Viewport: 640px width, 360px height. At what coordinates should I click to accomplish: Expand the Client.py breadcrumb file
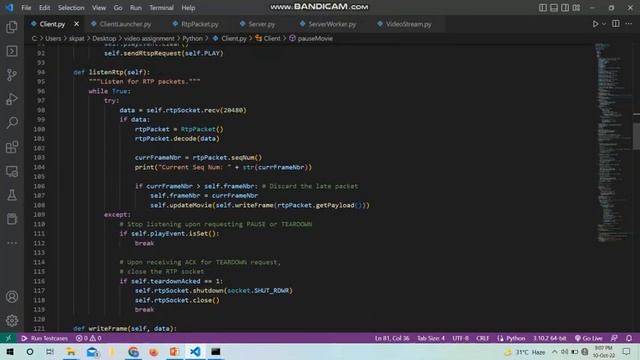(234, 38)
